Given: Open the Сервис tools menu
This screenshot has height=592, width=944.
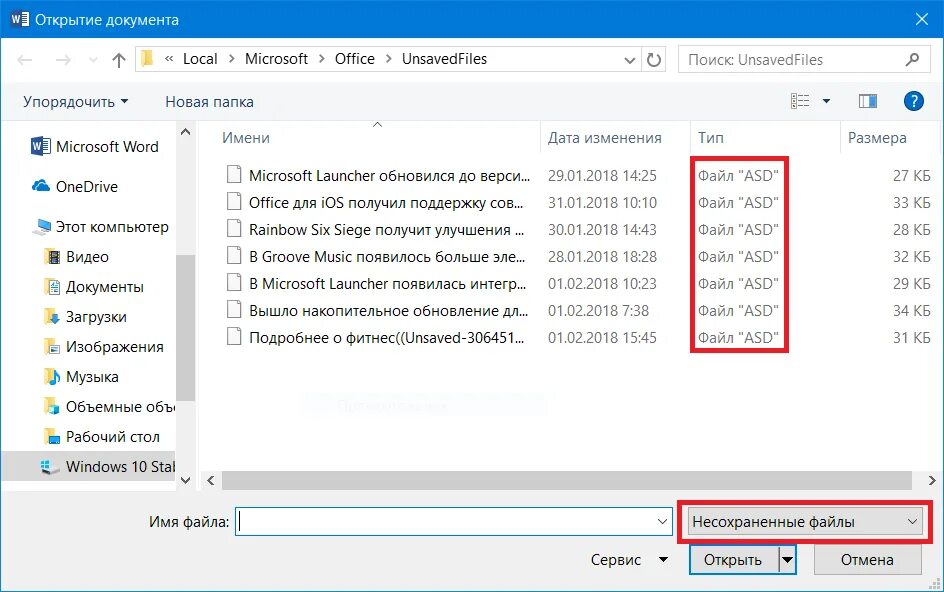Looking at the screenshot, I should coord(629,559).
